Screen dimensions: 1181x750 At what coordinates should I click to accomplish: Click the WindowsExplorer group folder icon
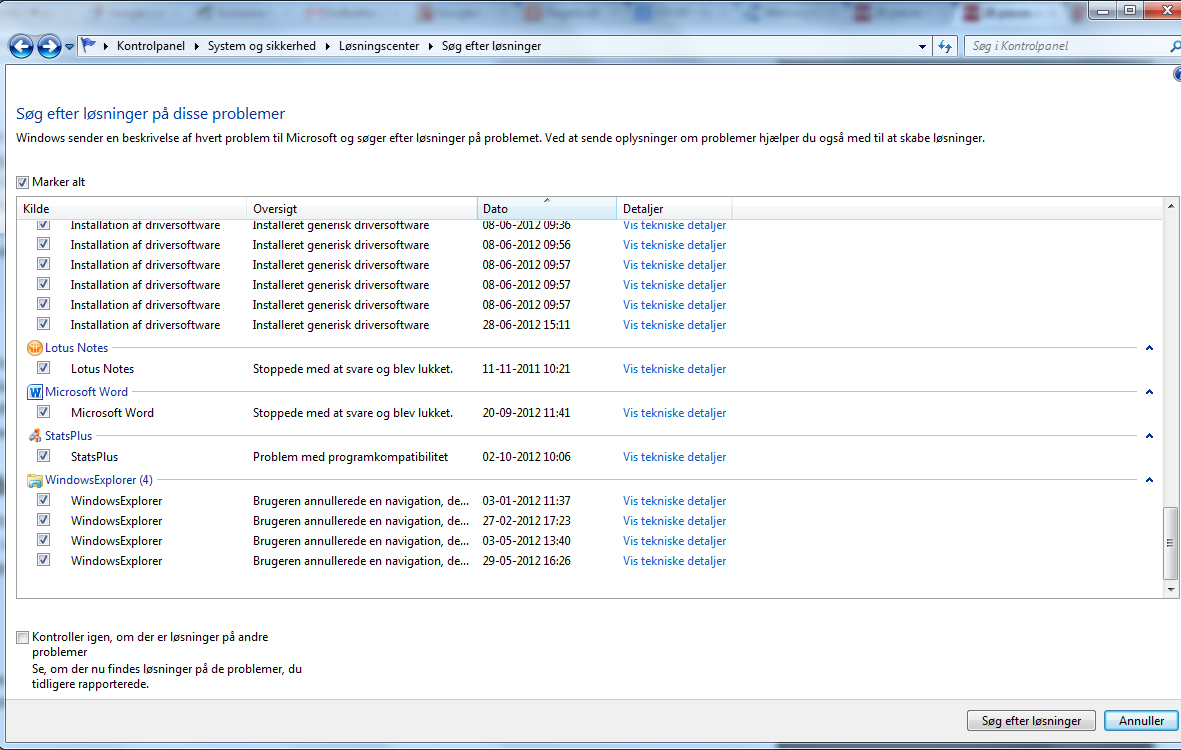[35, 480]
